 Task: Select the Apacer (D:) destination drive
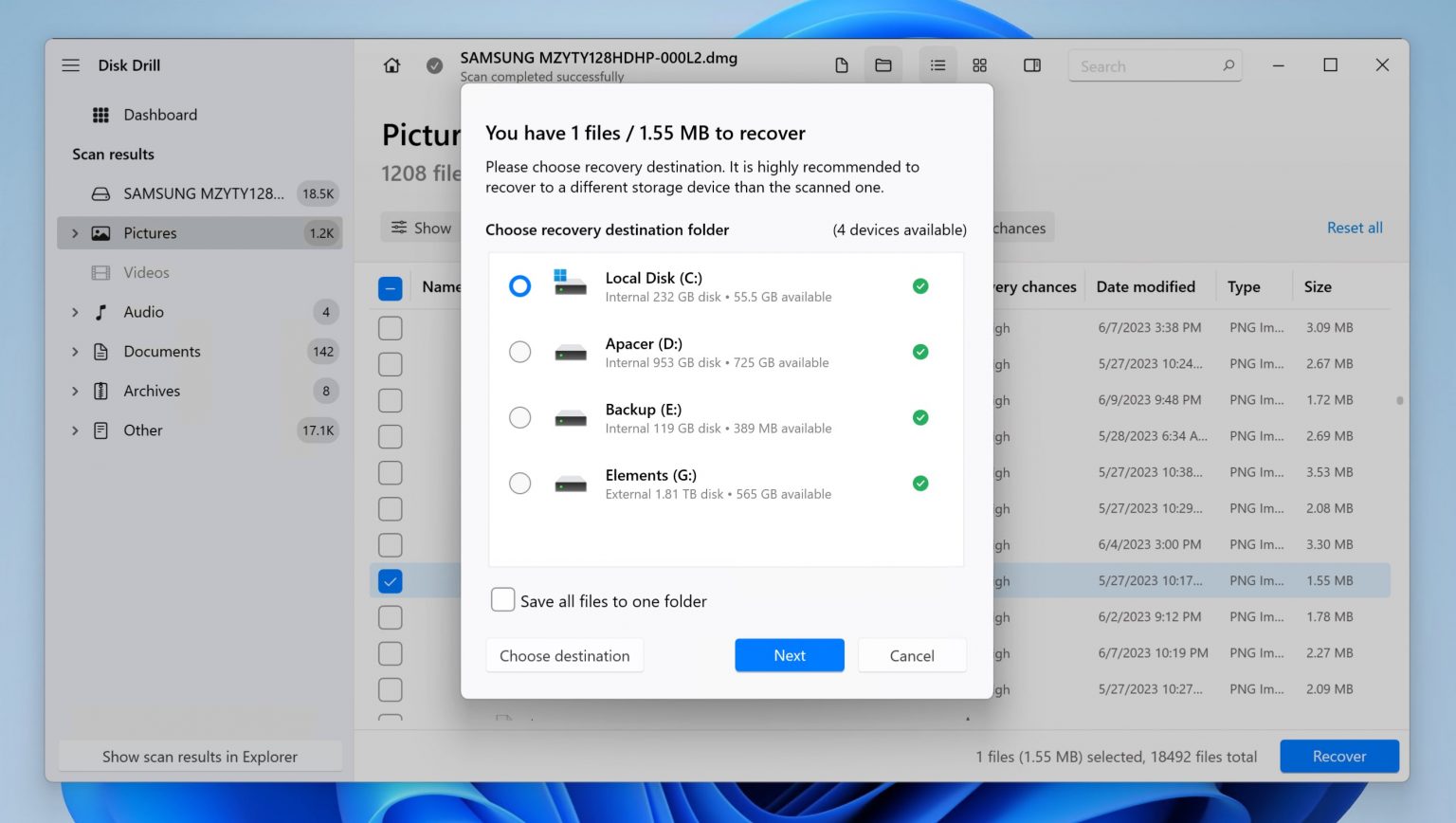[519, 351]
